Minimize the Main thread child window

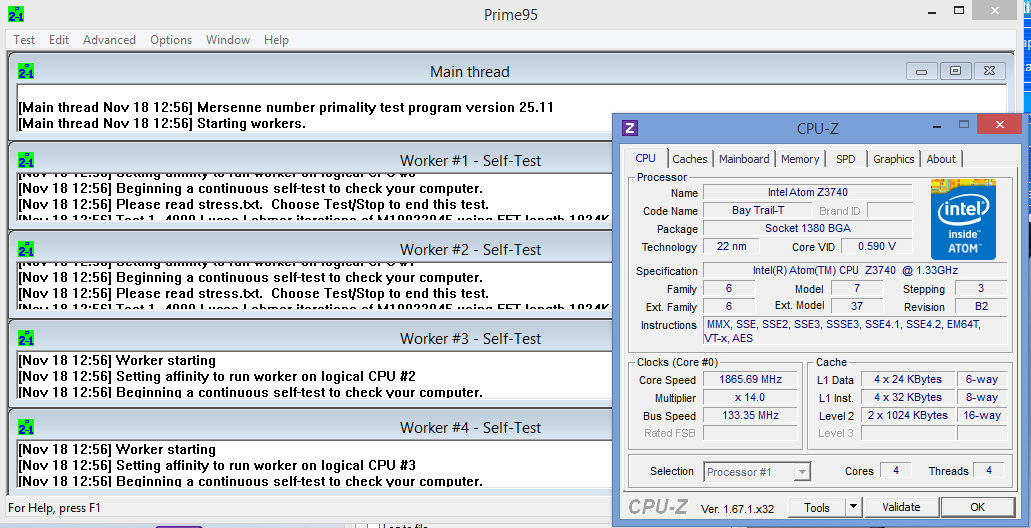[x=922, y=71]
